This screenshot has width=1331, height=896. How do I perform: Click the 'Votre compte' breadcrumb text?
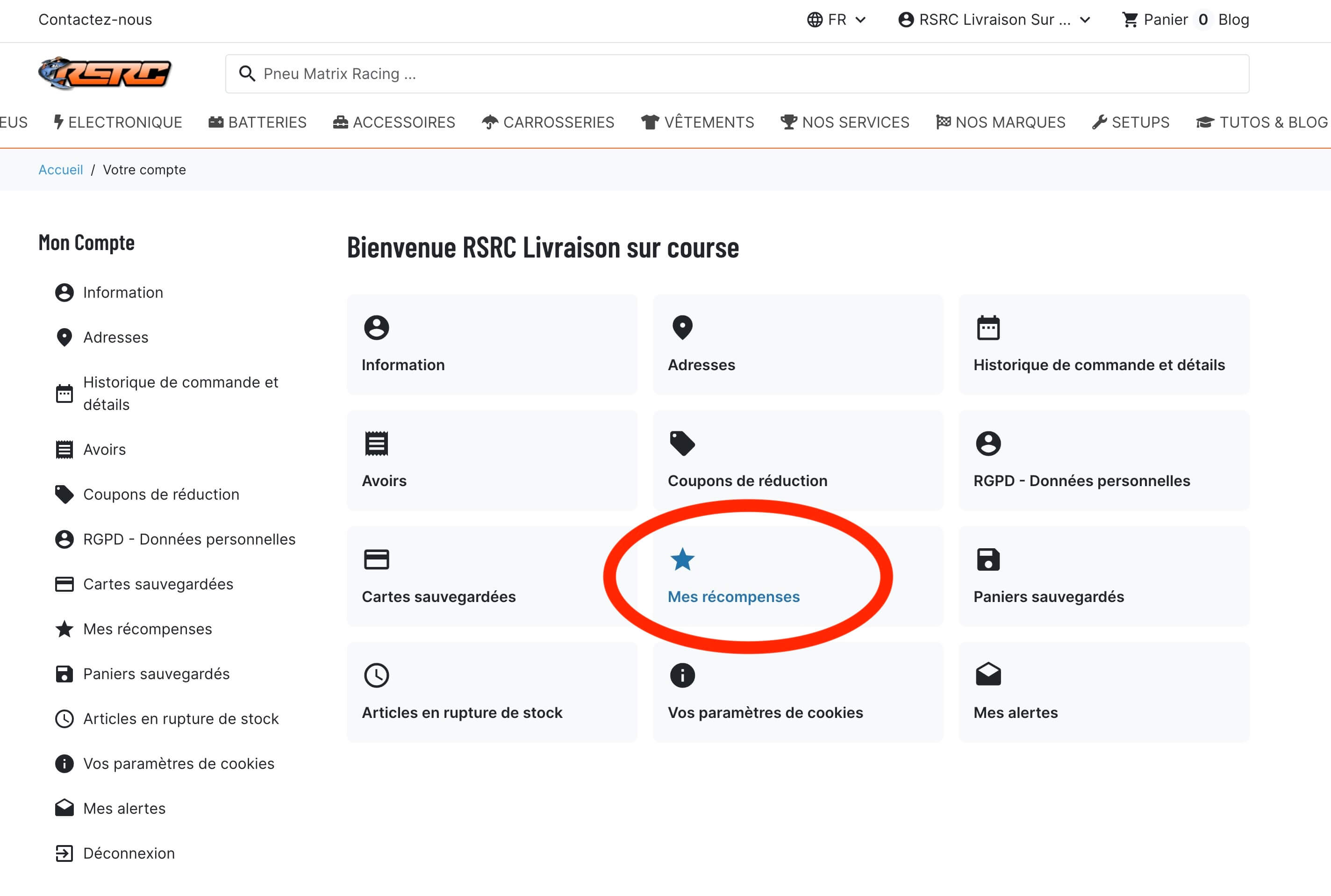[144, 170]
